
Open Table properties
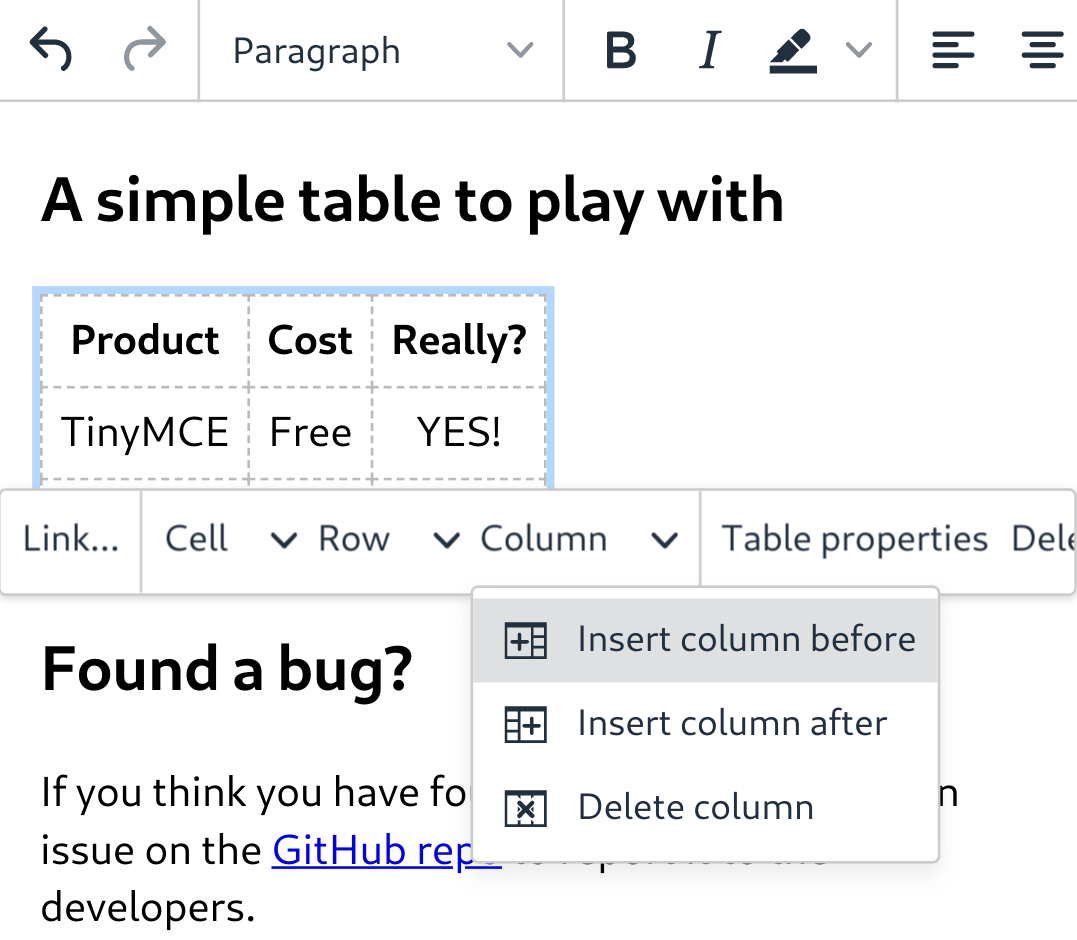click(853, 539)
